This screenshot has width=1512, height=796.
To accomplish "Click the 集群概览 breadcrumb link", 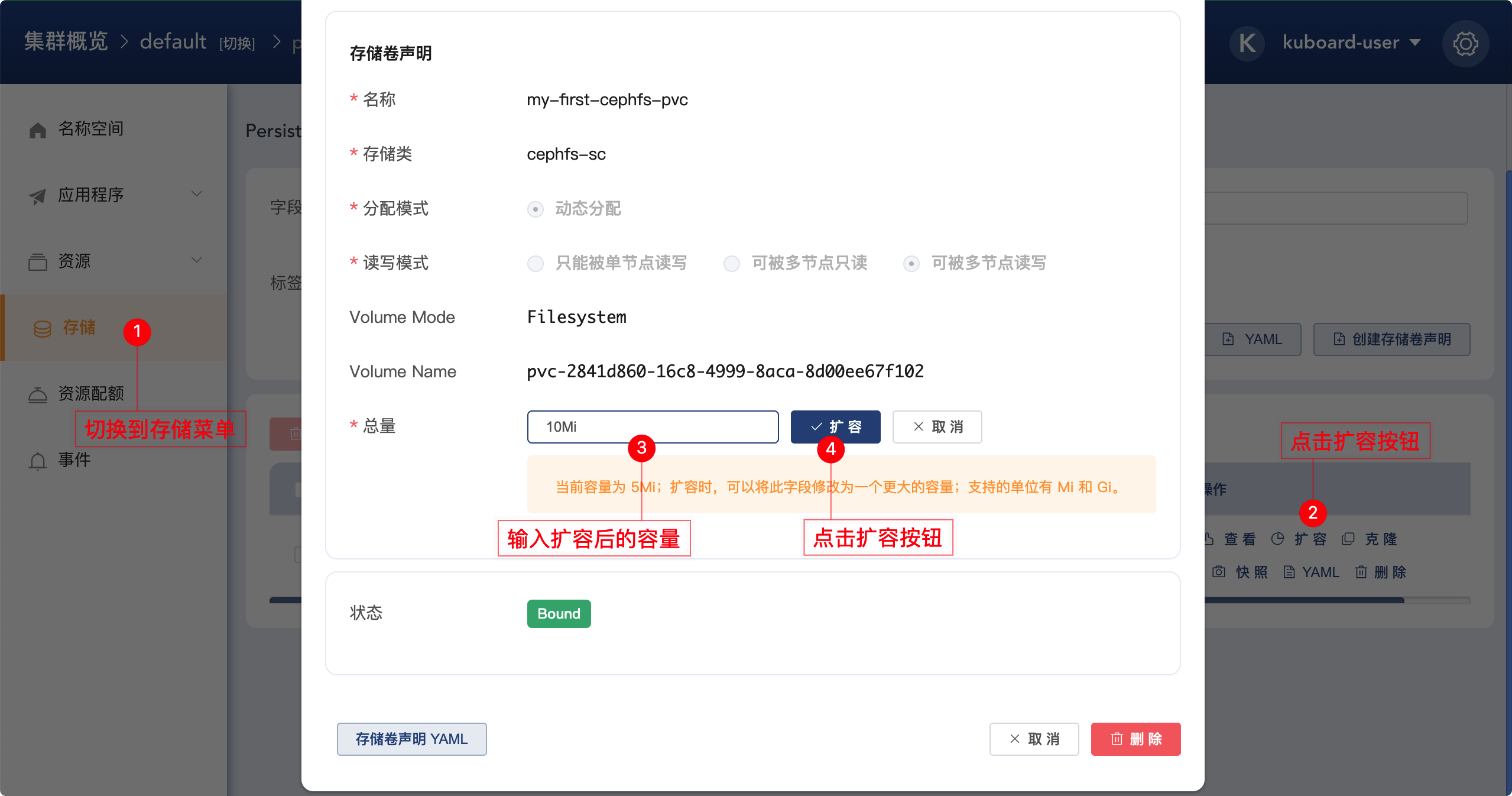I will [x=66, y=41].
